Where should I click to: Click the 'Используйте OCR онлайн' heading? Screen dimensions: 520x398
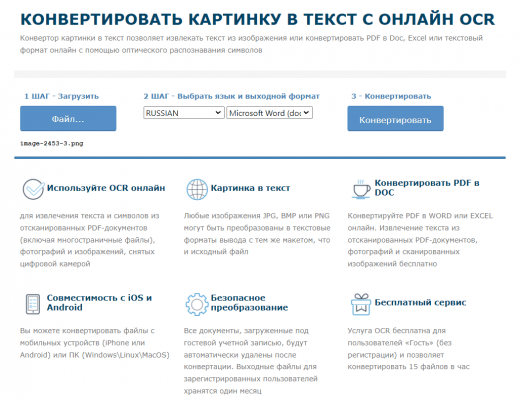106,188
